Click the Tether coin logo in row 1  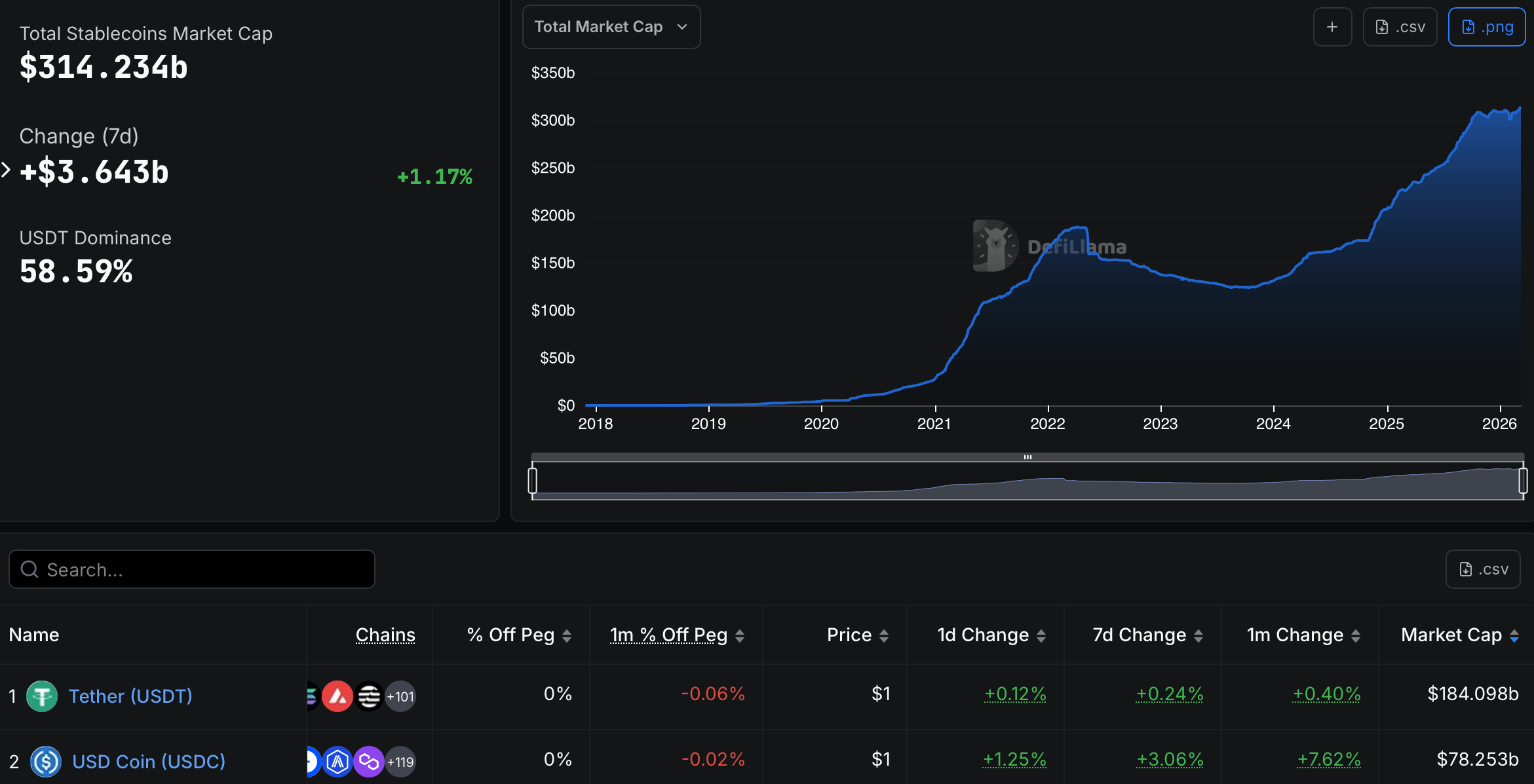click(x=42, y=696)
